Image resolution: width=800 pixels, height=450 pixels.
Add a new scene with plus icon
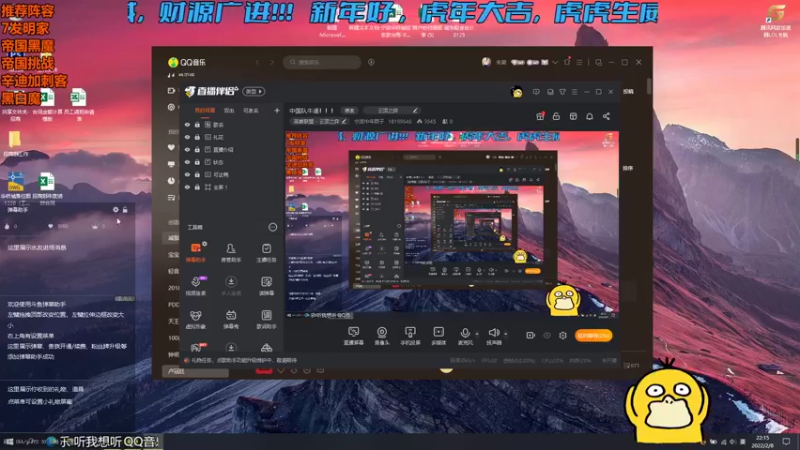click(277, 110)
